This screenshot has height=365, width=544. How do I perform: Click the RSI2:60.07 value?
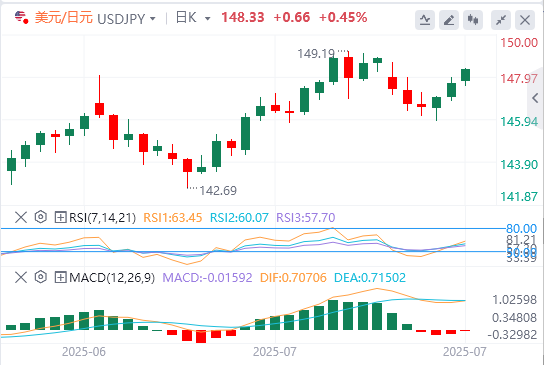tap(239, 218)
